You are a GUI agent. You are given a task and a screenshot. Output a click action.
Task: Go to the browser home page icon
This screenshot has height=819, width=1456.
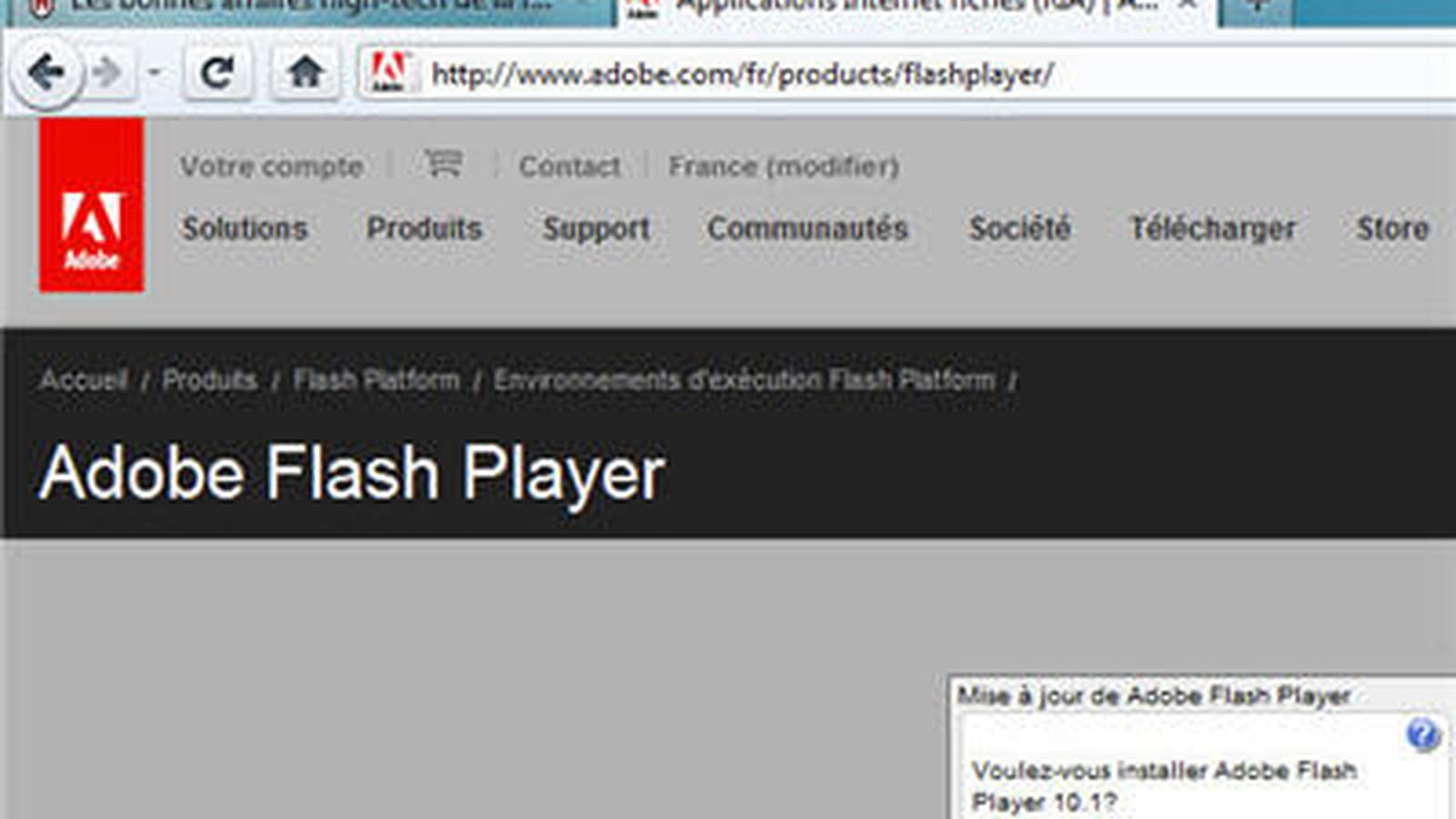pyautogui.click(x=306, y=73)
